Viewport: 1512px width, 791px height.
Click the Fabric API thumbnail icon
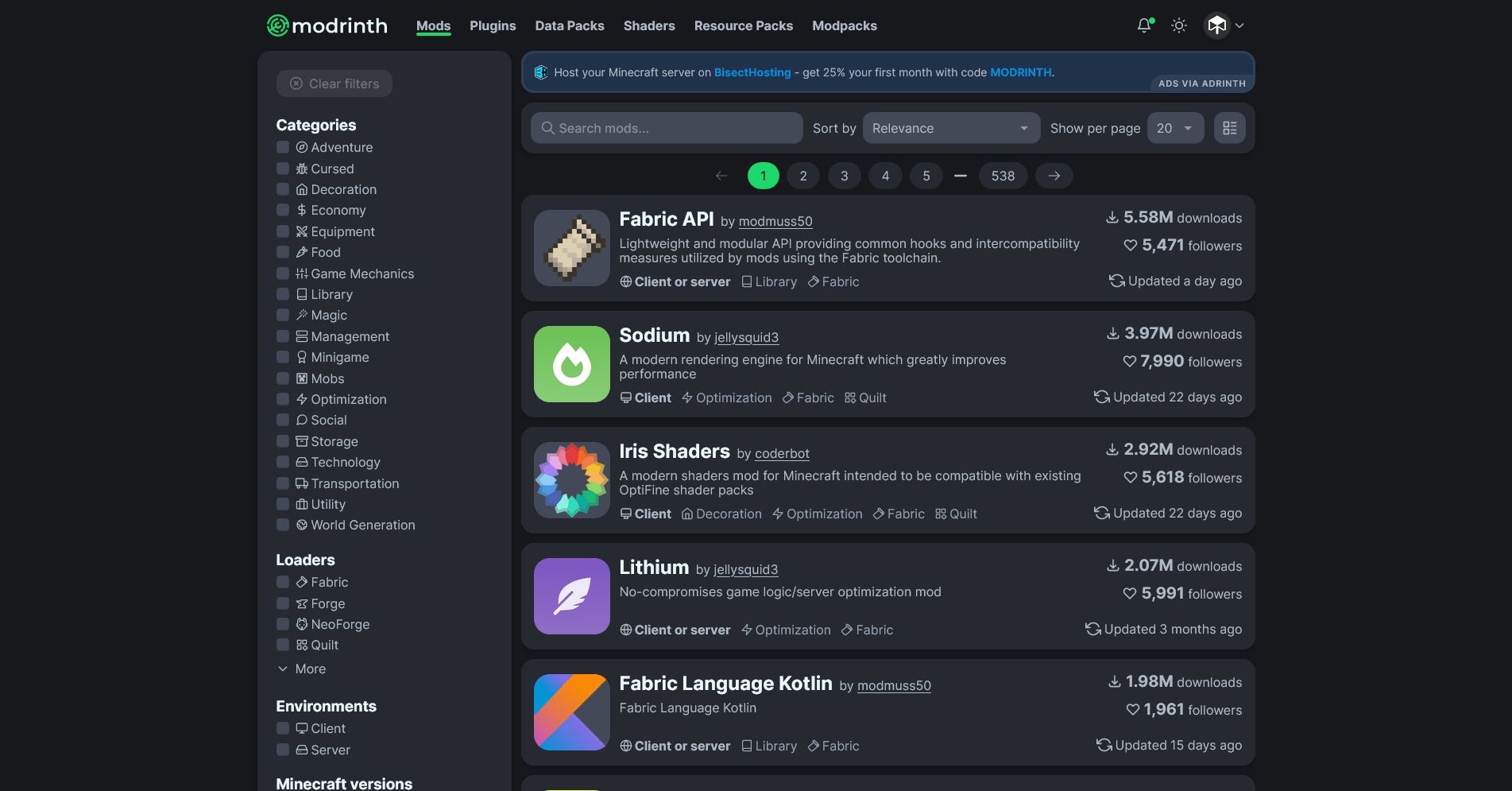point(572,248)
